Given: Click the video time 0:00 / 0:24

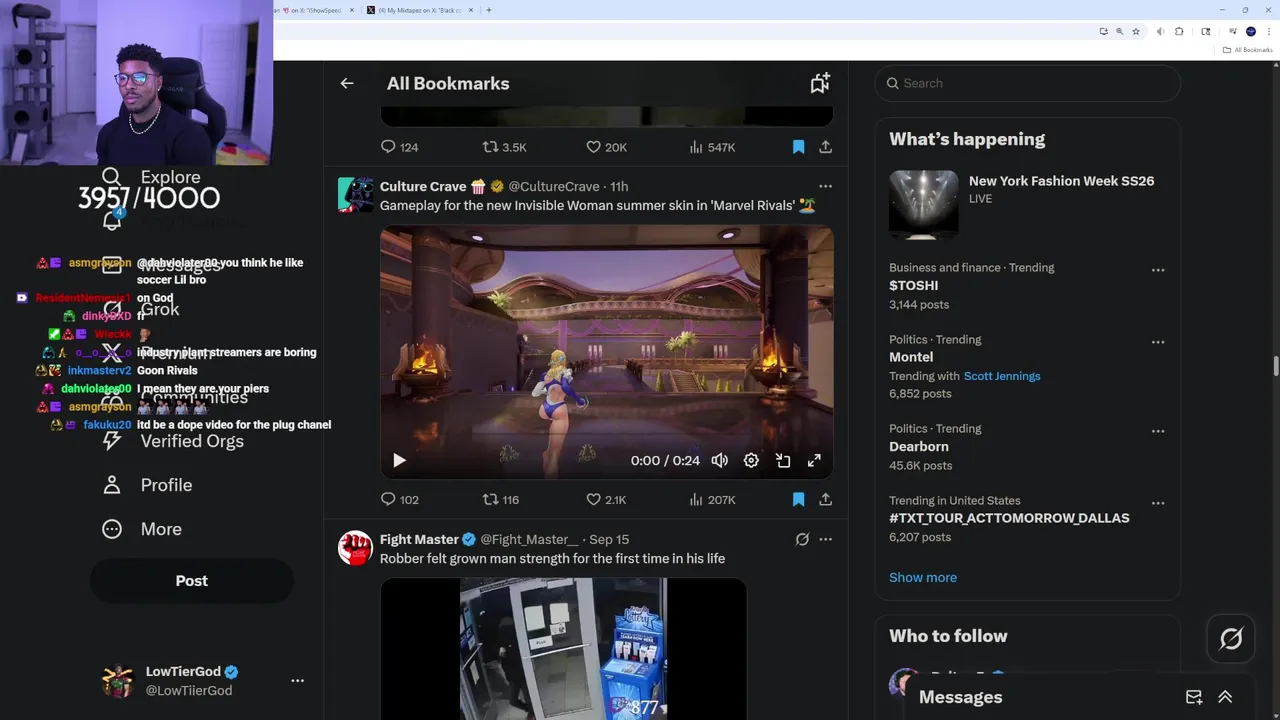Looking at the screenshot, I should tap(665, 461).
